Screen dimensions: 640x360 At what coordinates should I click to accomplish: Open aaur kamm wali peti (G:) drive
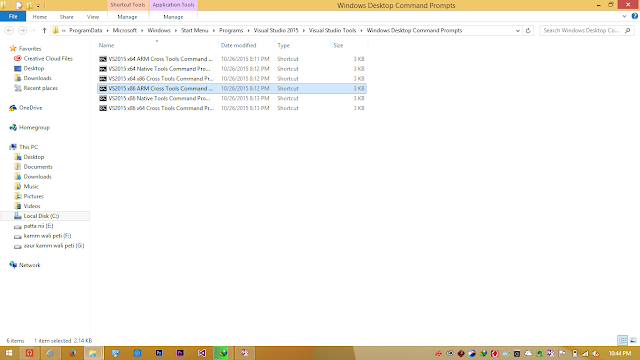pos(53,246)
